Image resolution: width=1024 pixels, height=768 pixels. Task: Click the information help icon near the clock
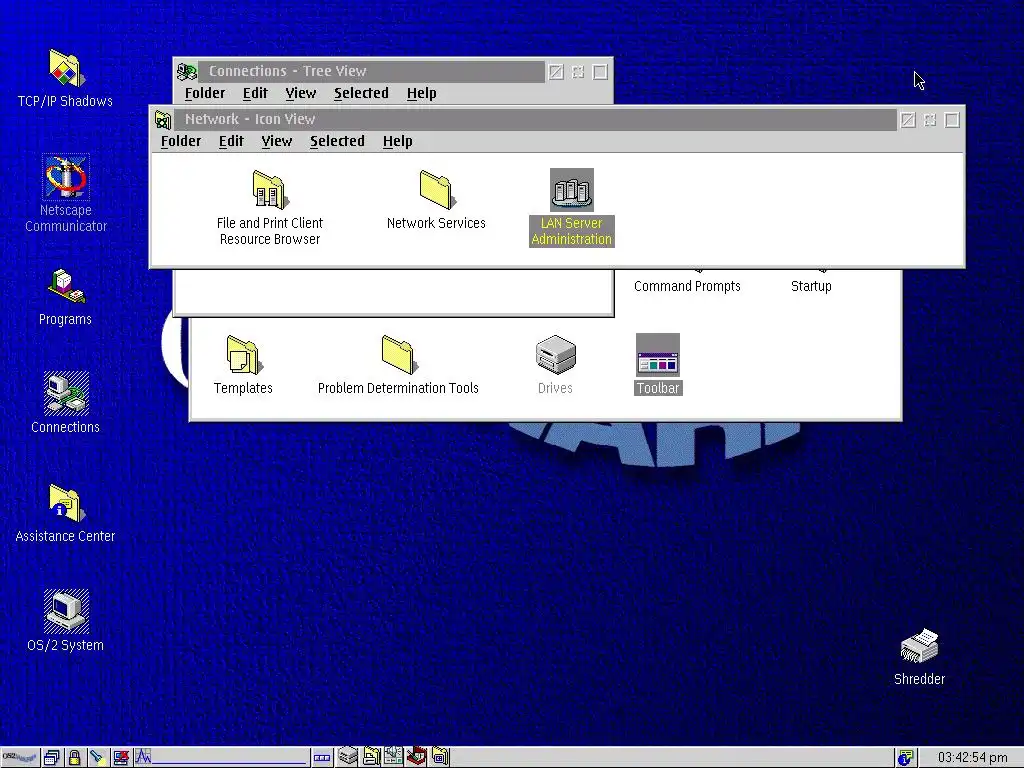905,758
